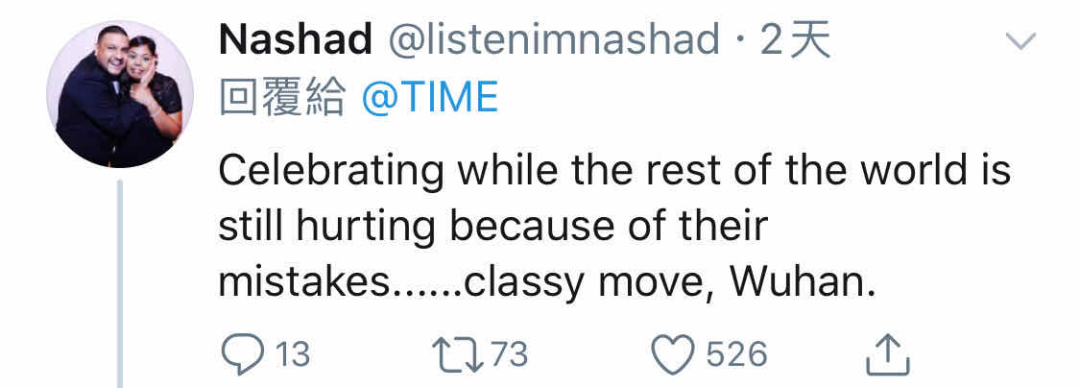Click the "still hurting because of their" line
The image size is (1080, 388).
coord(493,227)
